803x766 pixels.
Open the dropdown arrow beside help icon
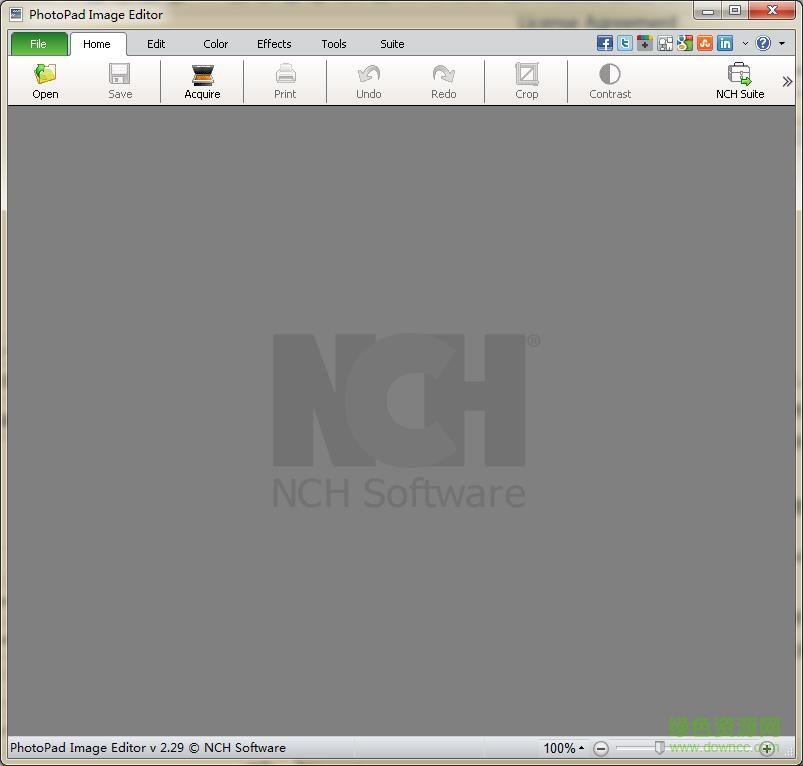pyautogui.click(x=782, y=44)
